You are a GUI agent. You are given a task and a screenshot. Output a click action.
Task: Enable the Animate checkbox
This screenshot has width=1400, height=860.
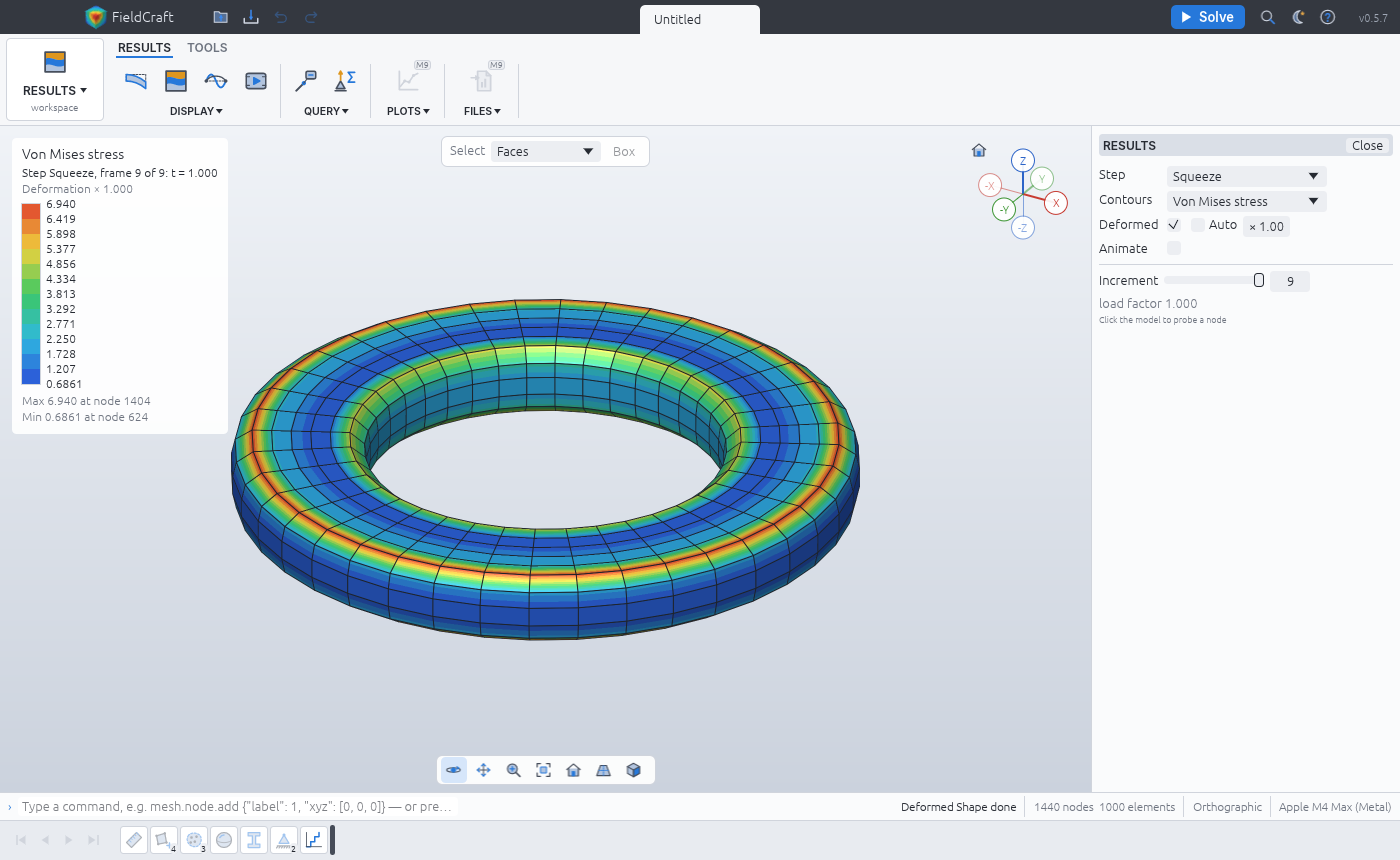[x=1174, y=248]
